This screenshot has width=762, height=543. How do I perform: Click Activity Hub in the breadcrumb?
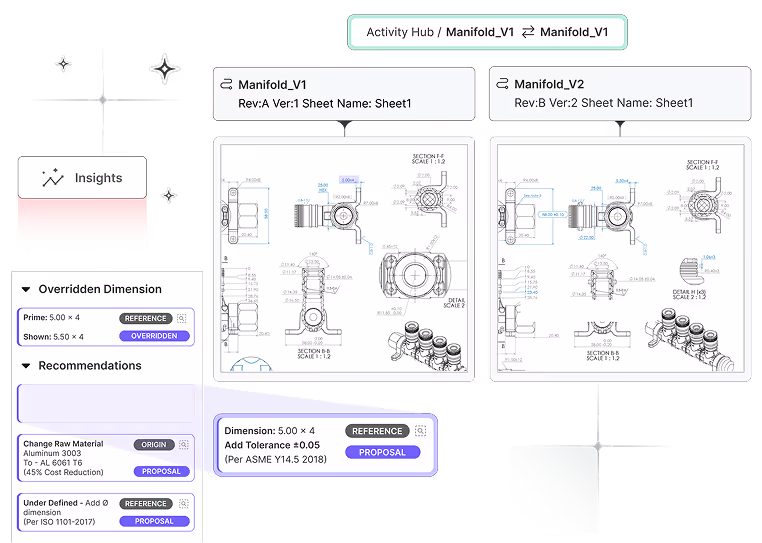(400, 32)
